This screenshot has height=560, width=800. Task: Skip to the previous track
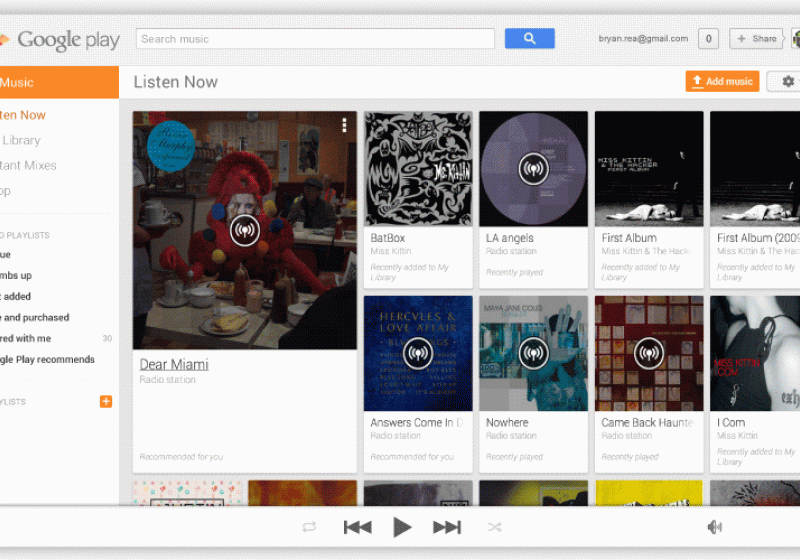358,527
